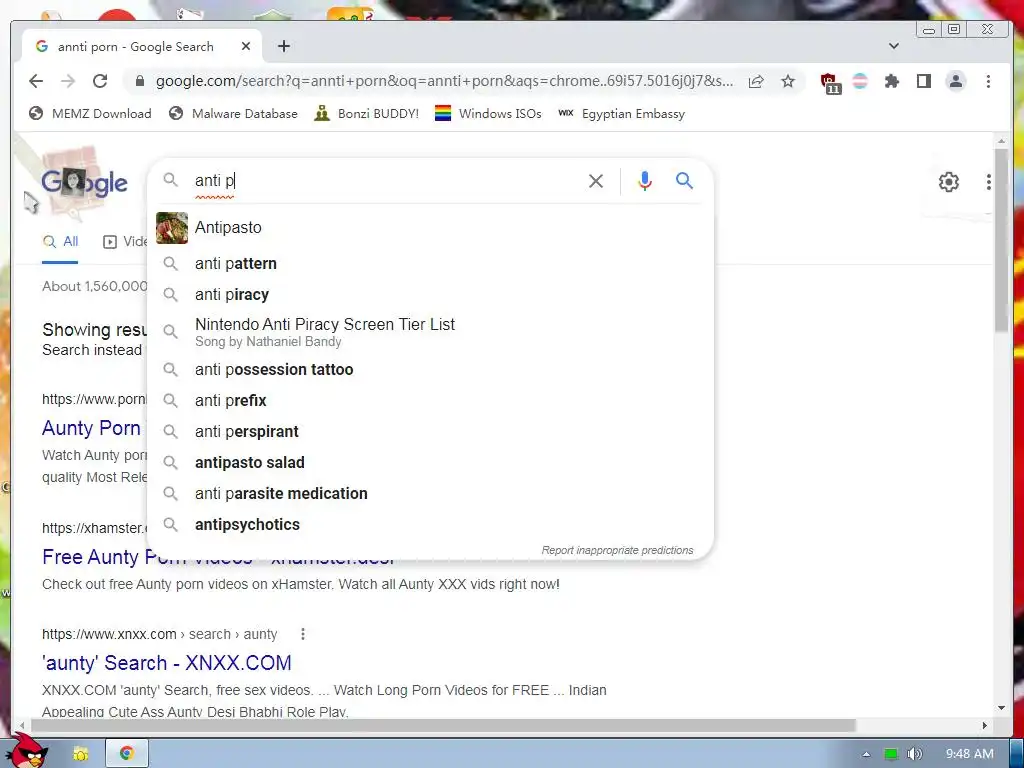The image size is (1024, 768).
Task: Click scroll down arrow of page
Action: [1001, 708]
